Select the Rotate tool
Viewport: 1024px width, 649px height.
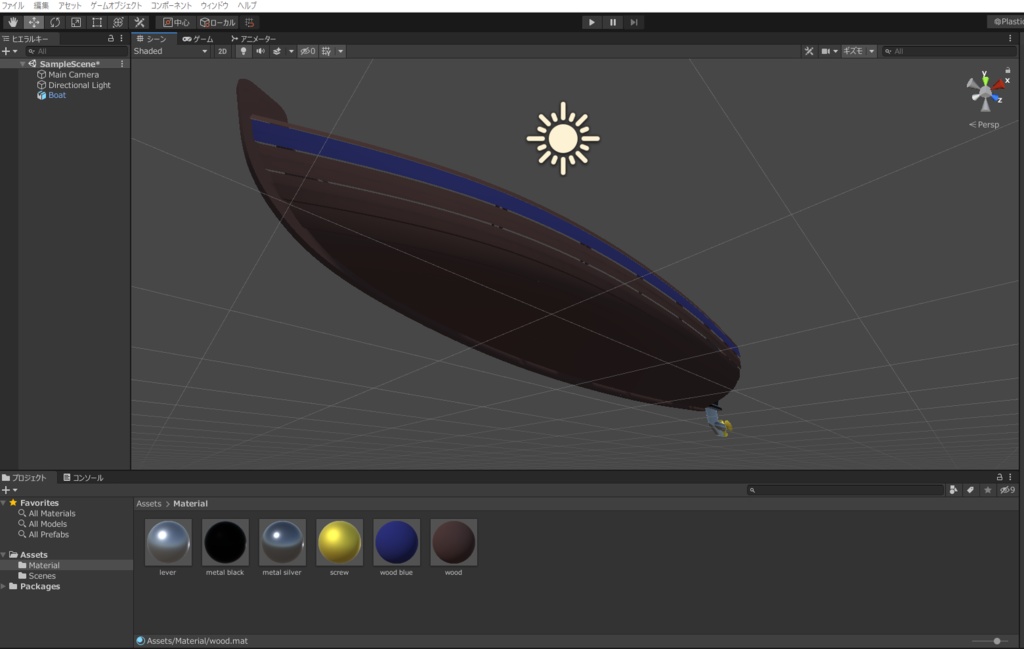[55, 22]
